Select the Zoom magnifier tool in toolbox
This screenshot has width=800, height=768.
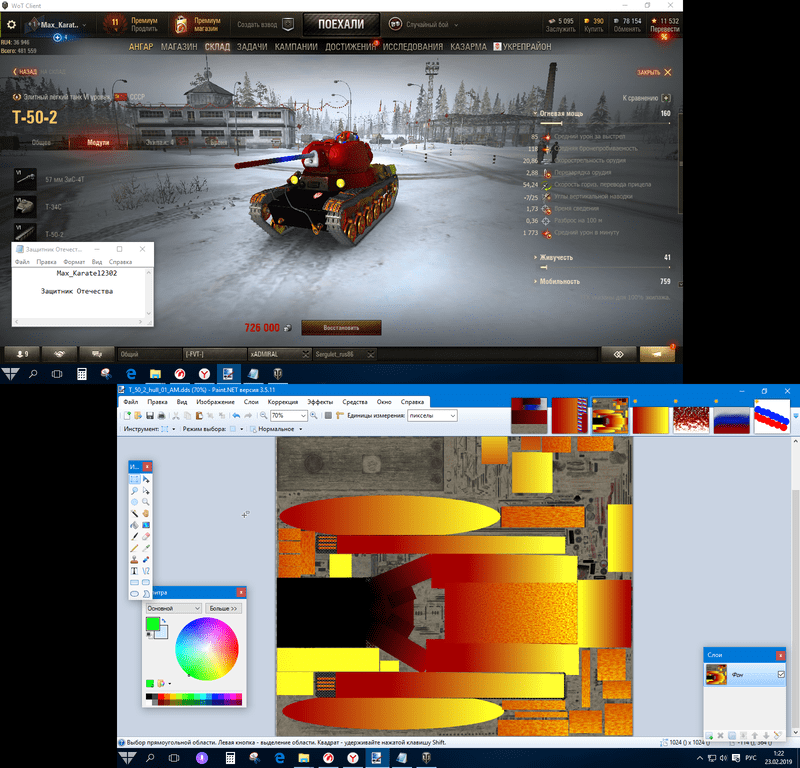(x=146, y=502)
